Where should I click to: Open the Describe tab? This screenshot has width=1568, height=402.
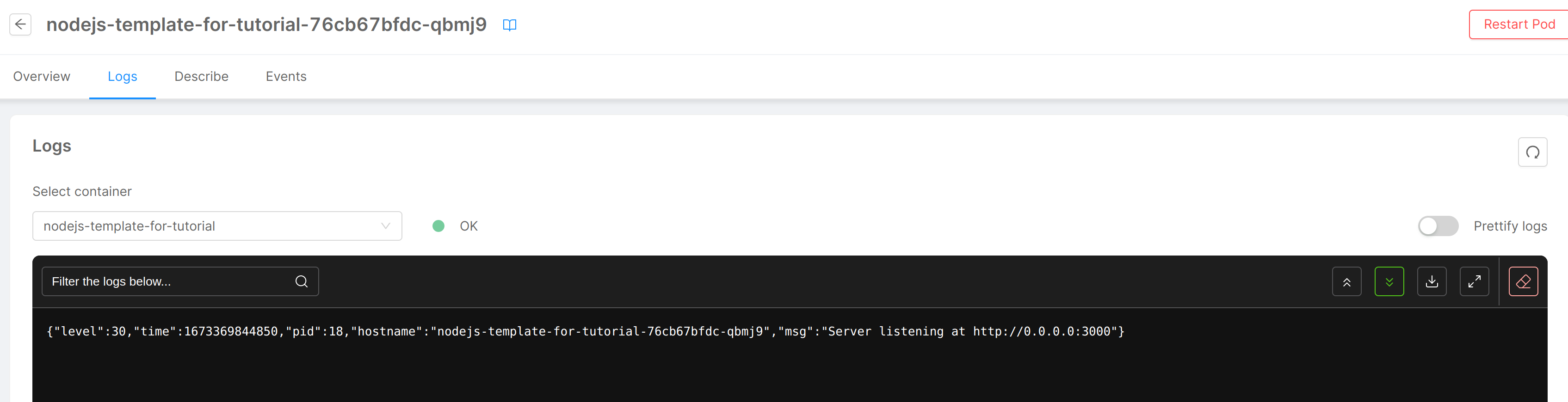tap(202, 77)
